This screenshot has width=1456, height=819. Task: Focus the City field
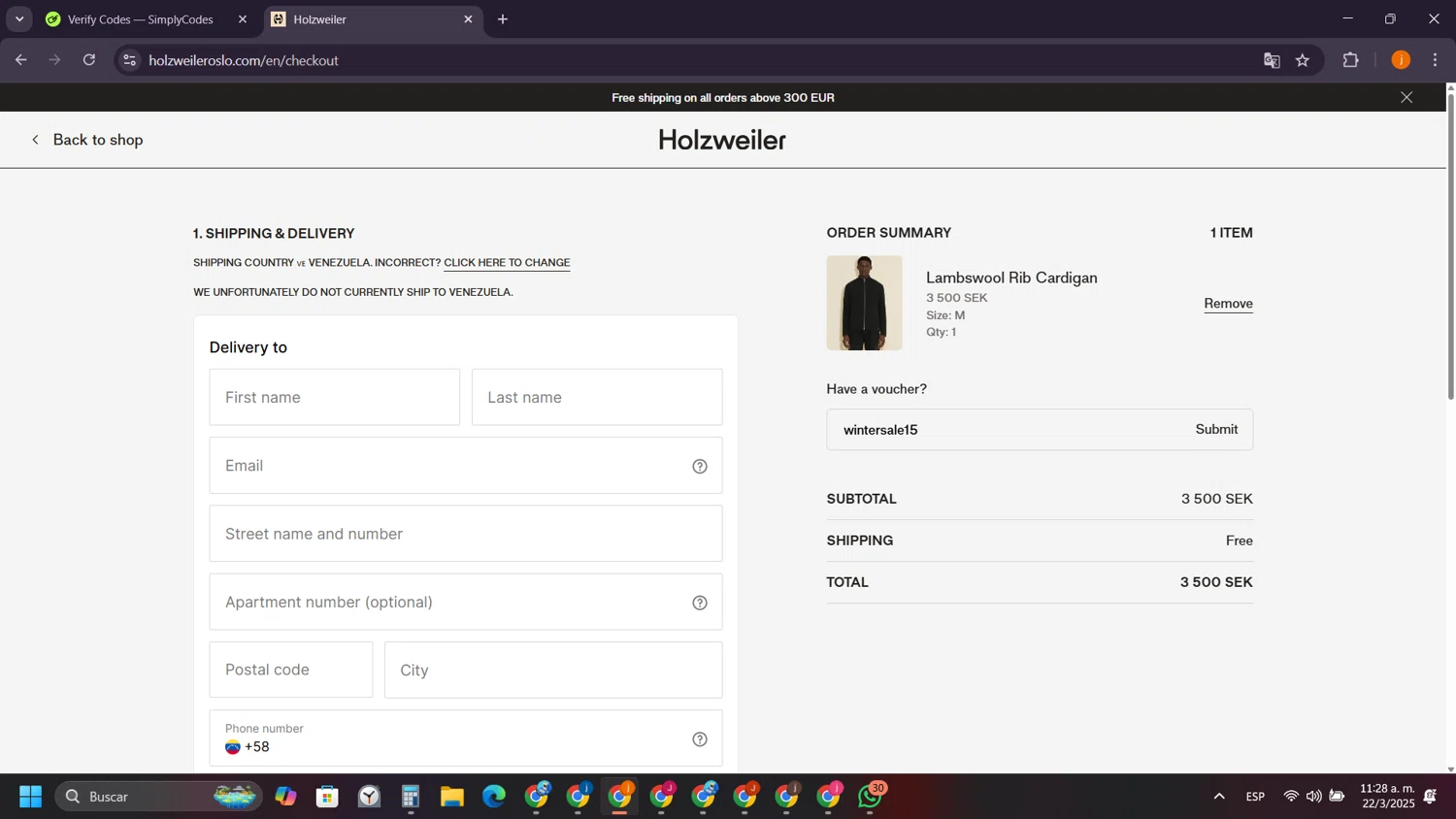point(553,670)
